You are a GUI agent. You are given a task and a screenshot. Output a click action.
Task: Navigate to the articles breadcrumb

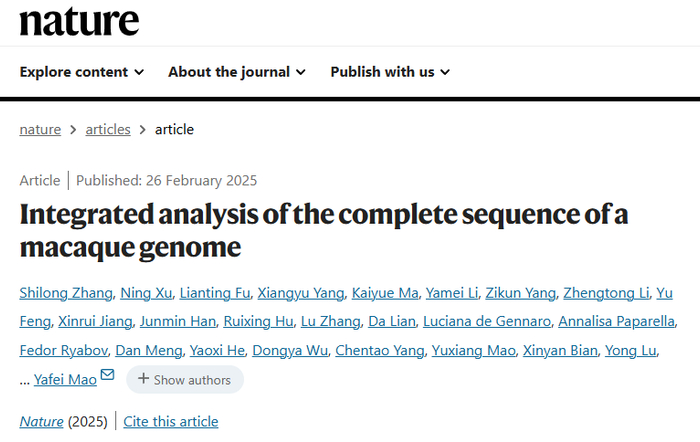[x=107, y=129]
